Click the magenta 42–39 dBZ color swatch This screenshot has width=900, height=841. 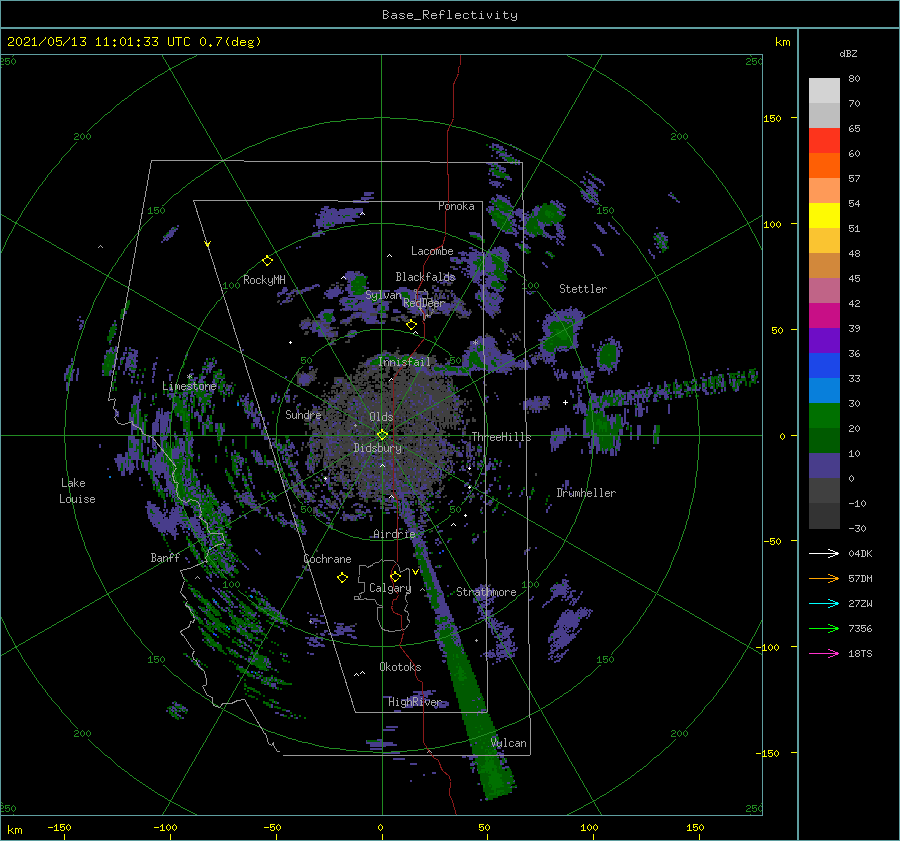[824, 315]
